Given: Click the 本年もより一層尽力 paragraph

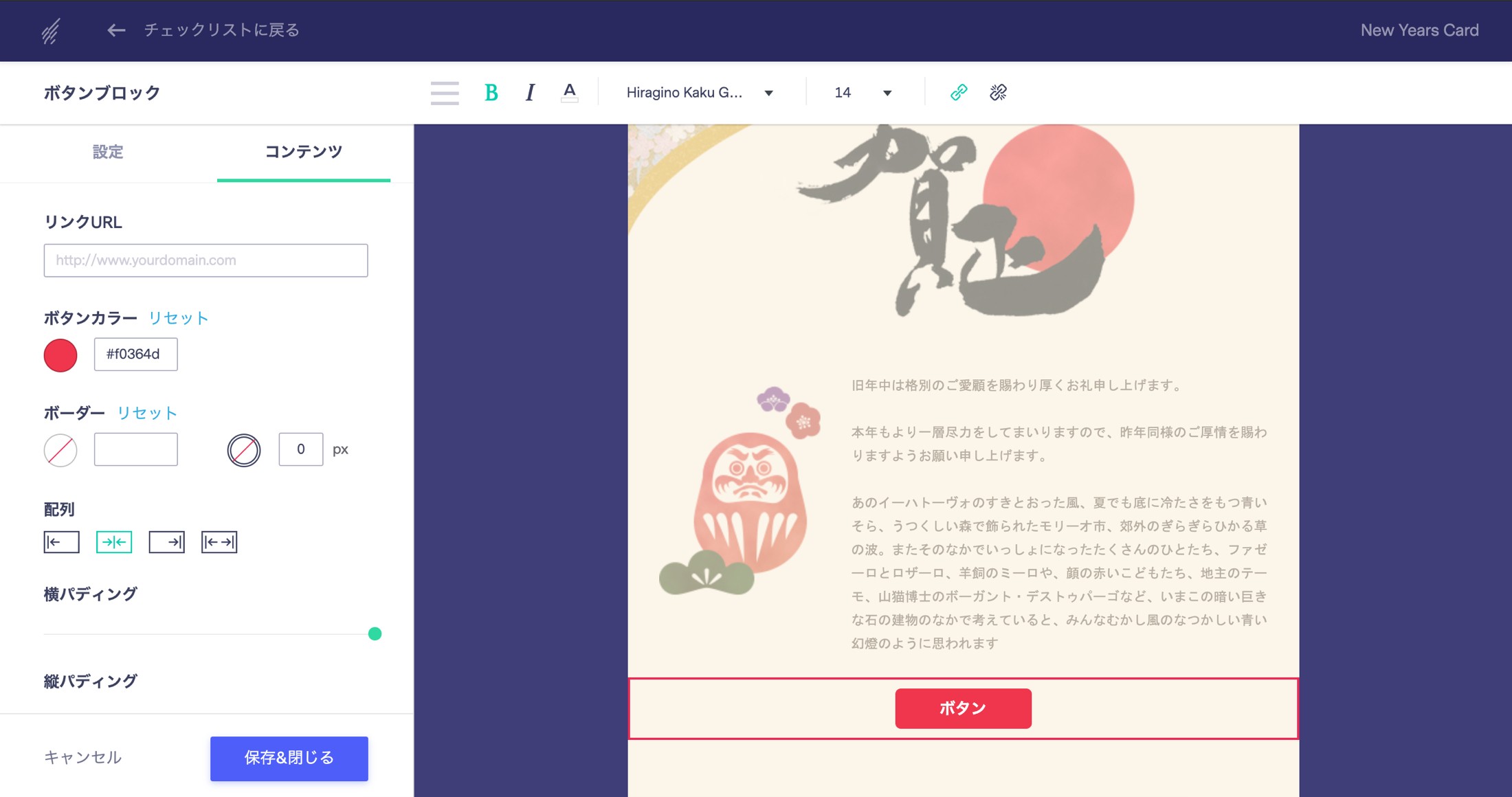Looking at the screenshot, I should (x=1059, y=444).
